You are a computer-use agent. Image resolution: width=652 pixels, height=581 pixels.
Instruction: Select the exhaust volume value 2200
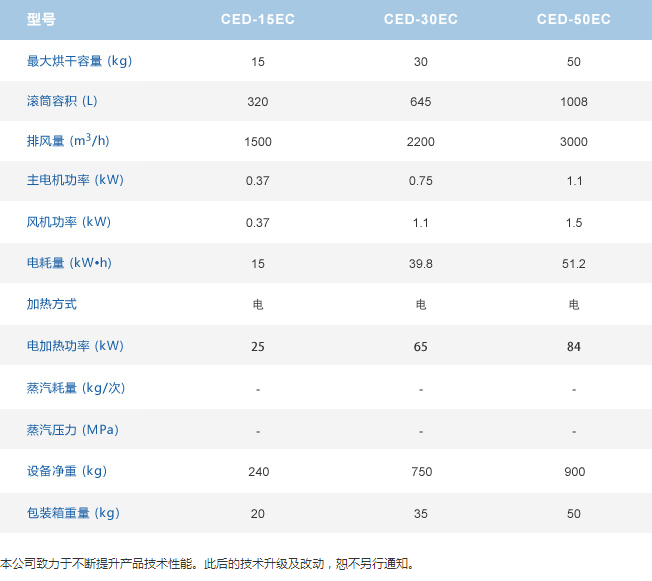click(421, 142)
